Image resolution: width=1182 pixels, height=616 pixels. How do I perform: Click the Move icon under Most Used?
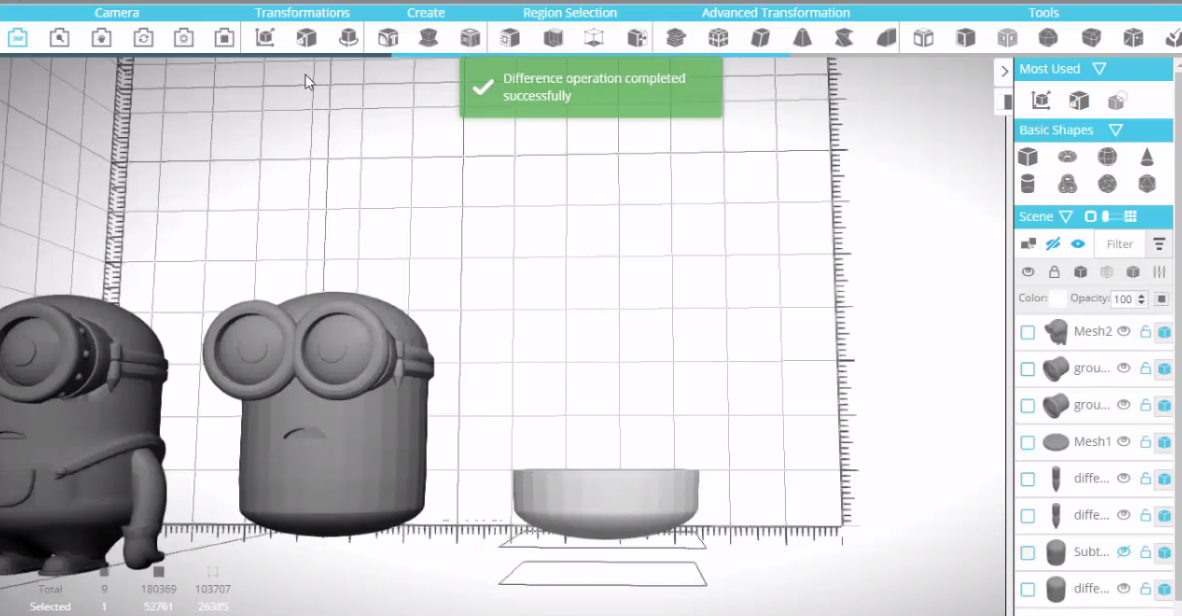(x=1041, y=100)
